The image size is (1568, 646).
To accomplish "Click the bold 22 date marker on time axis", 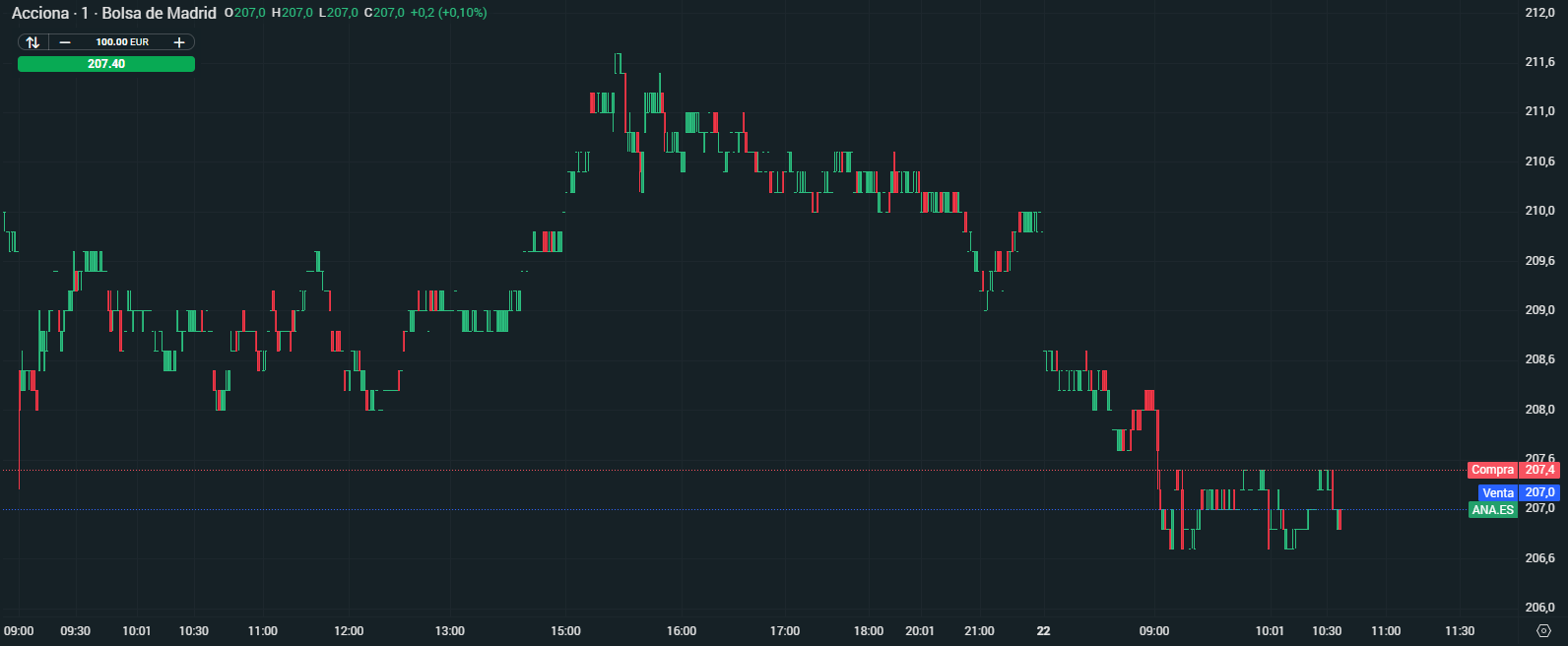I will (1044, 631).
